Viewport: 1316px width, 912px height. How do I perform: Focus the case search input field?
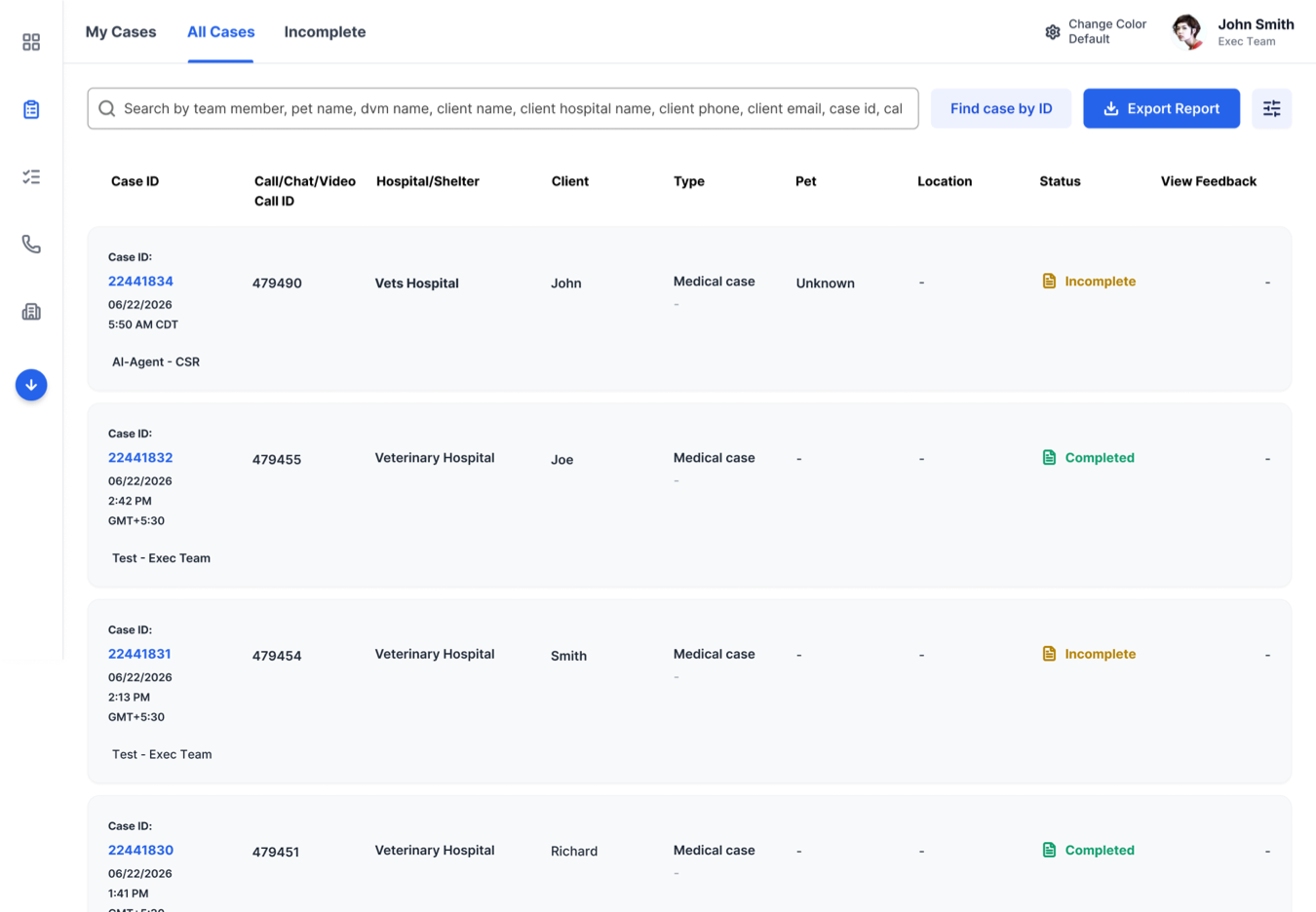(503, 108)
